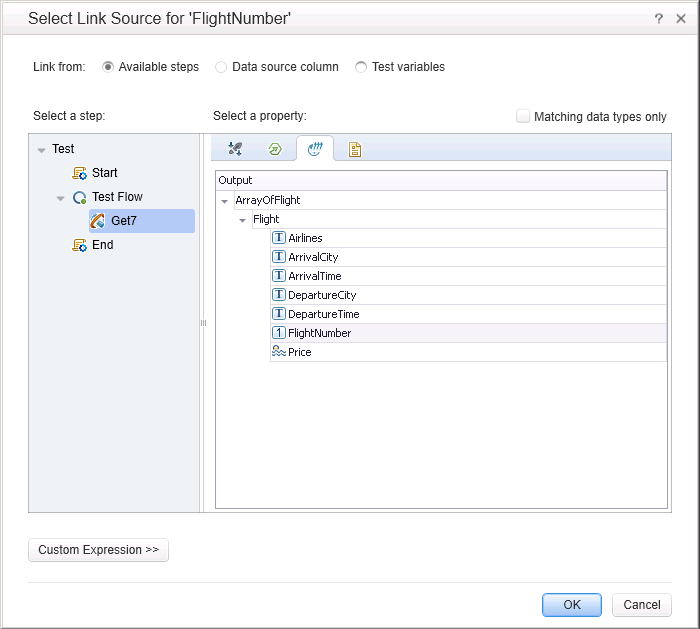Open the yellow document icon tab

(354, 149)
